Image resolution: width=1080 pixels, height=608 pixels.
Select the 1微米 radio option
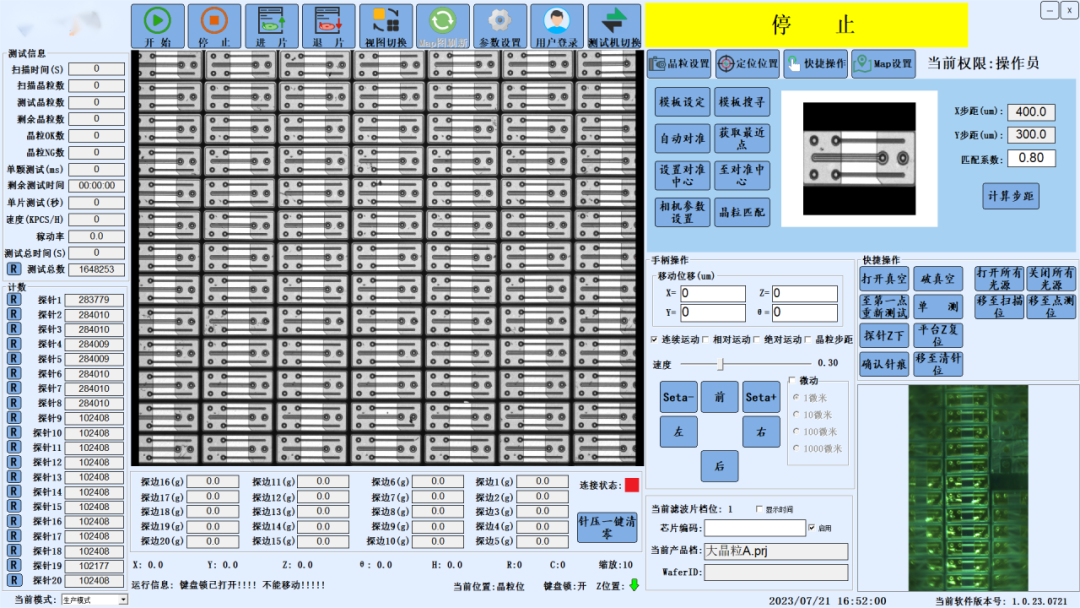click(x=796, y=398)
